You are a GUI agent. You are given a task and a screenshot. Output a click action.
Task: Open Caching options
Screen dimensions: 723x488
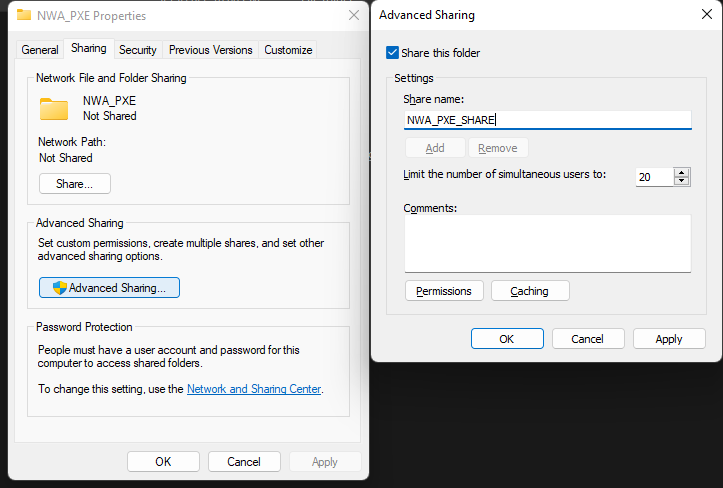pos(530,291)
